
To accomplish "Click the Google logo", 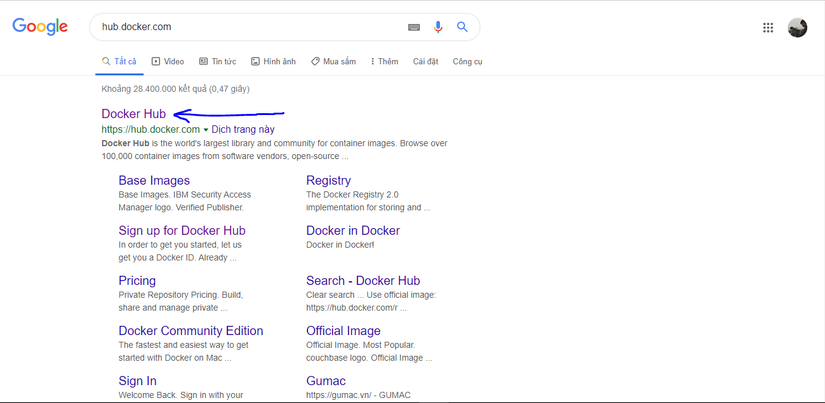I will (40, 27).
